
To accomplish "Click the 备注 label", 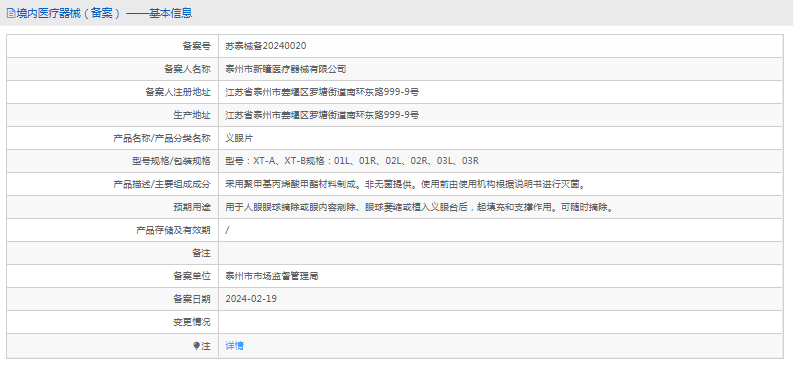I will (x=201, y=253).
